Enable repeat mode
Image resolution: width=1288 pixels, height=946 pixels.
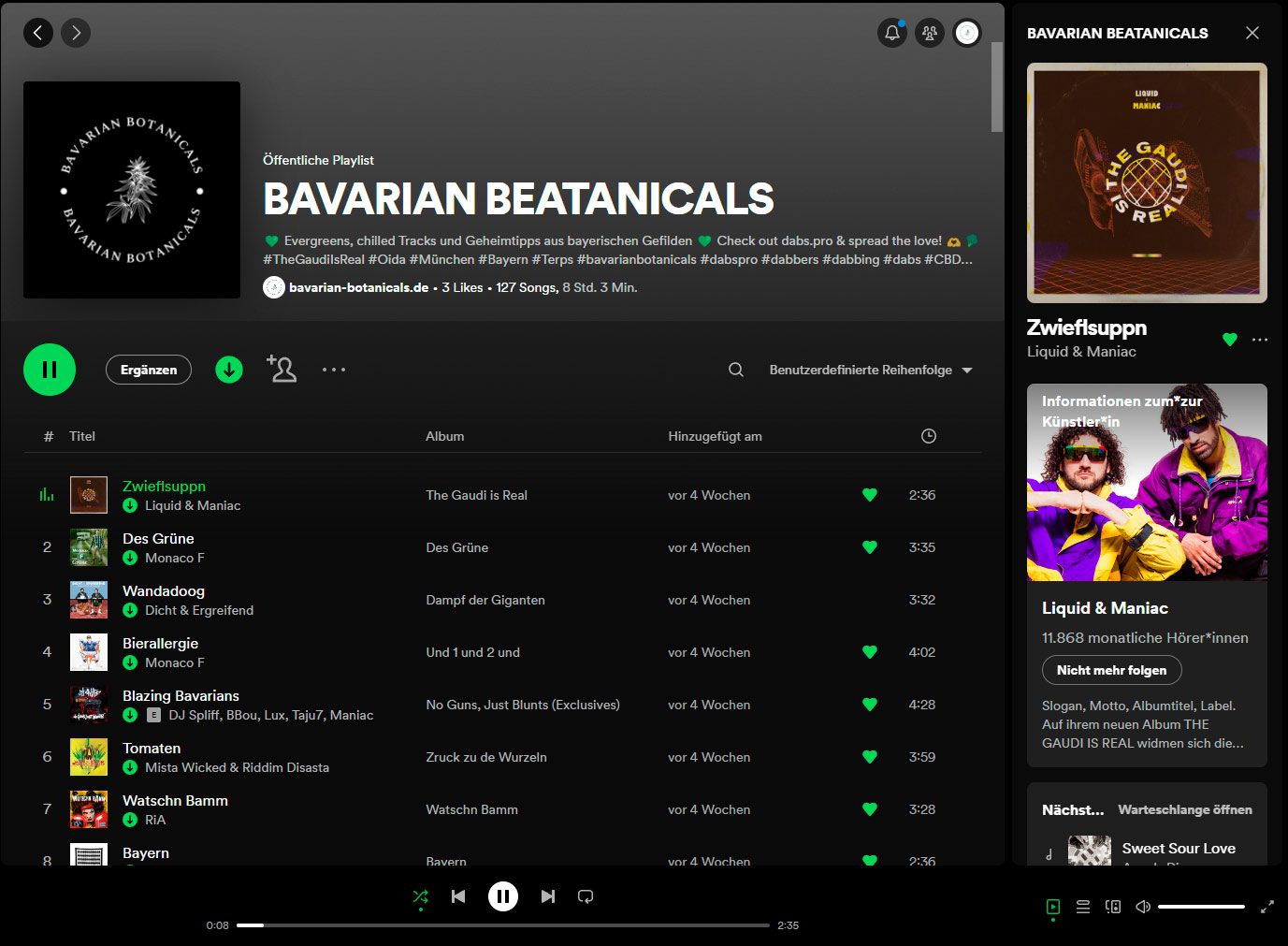click(586, 895)
